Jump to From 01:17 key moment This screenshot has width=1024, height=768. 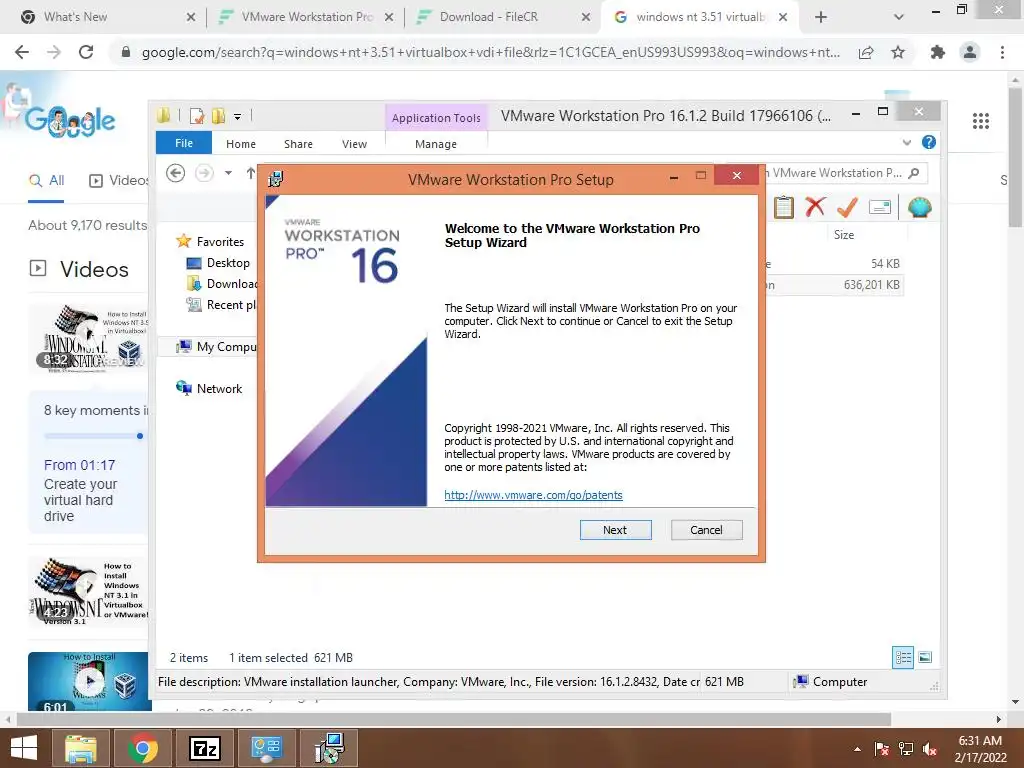(80, 465)
